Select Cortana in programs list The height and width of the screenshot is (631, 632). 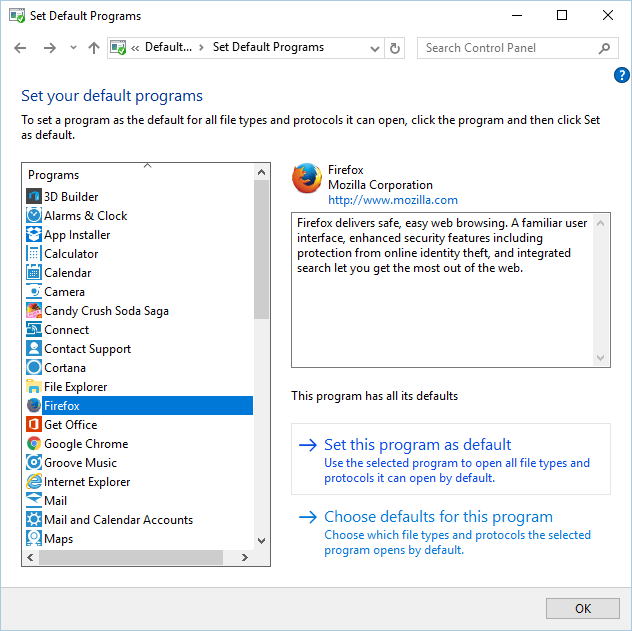65,367
